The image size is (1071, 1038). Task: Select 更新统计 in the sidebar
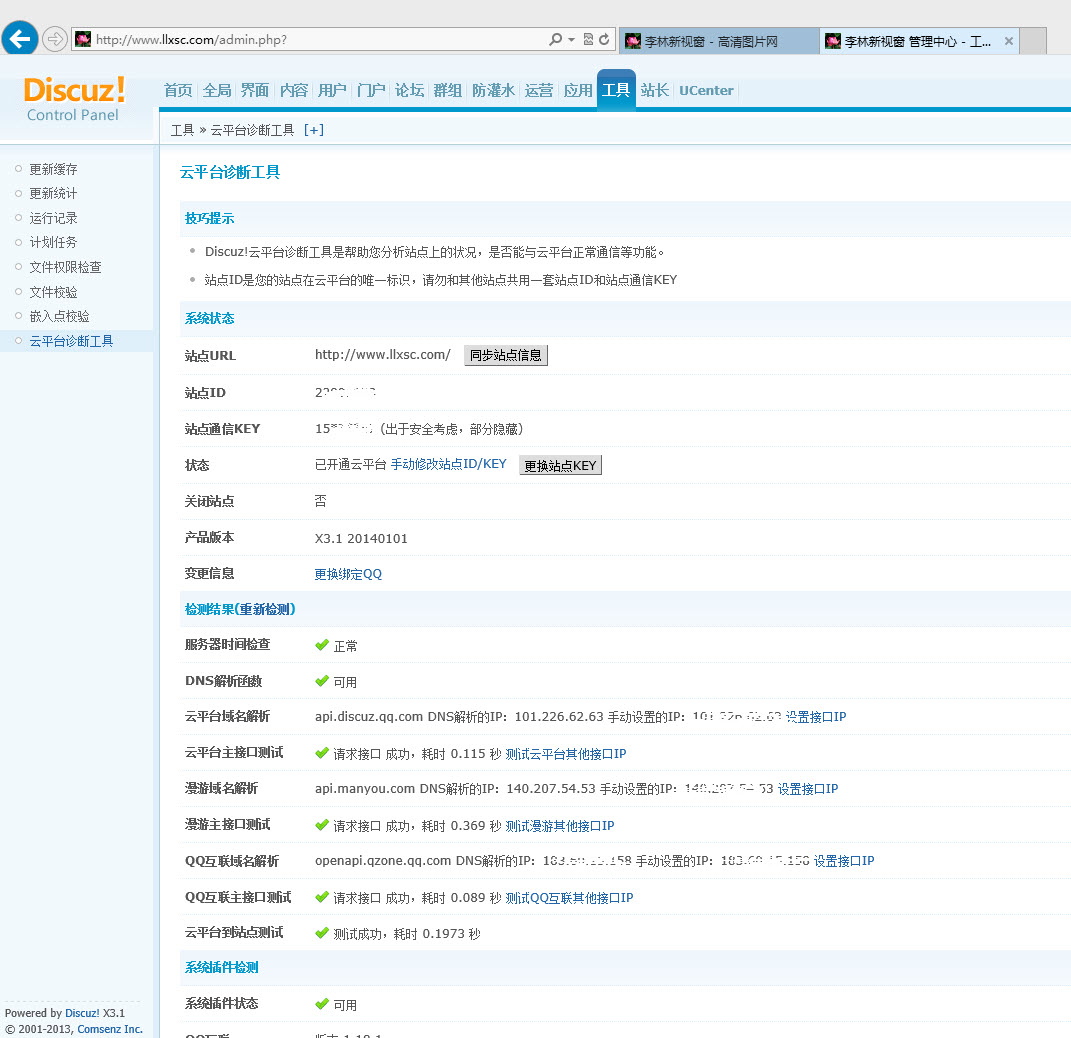(53, 193)
